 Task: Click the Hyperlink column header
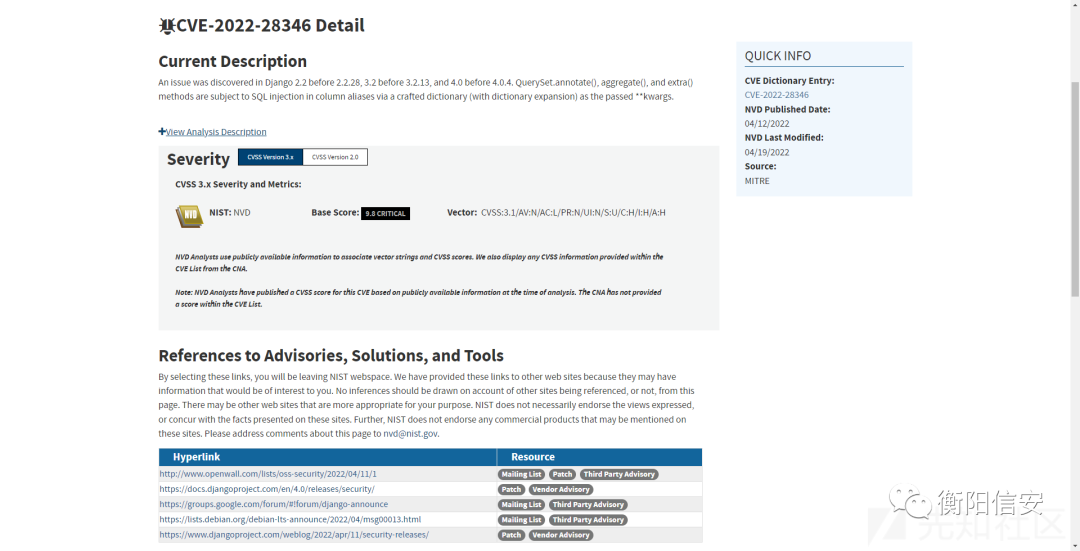[327, 457]
